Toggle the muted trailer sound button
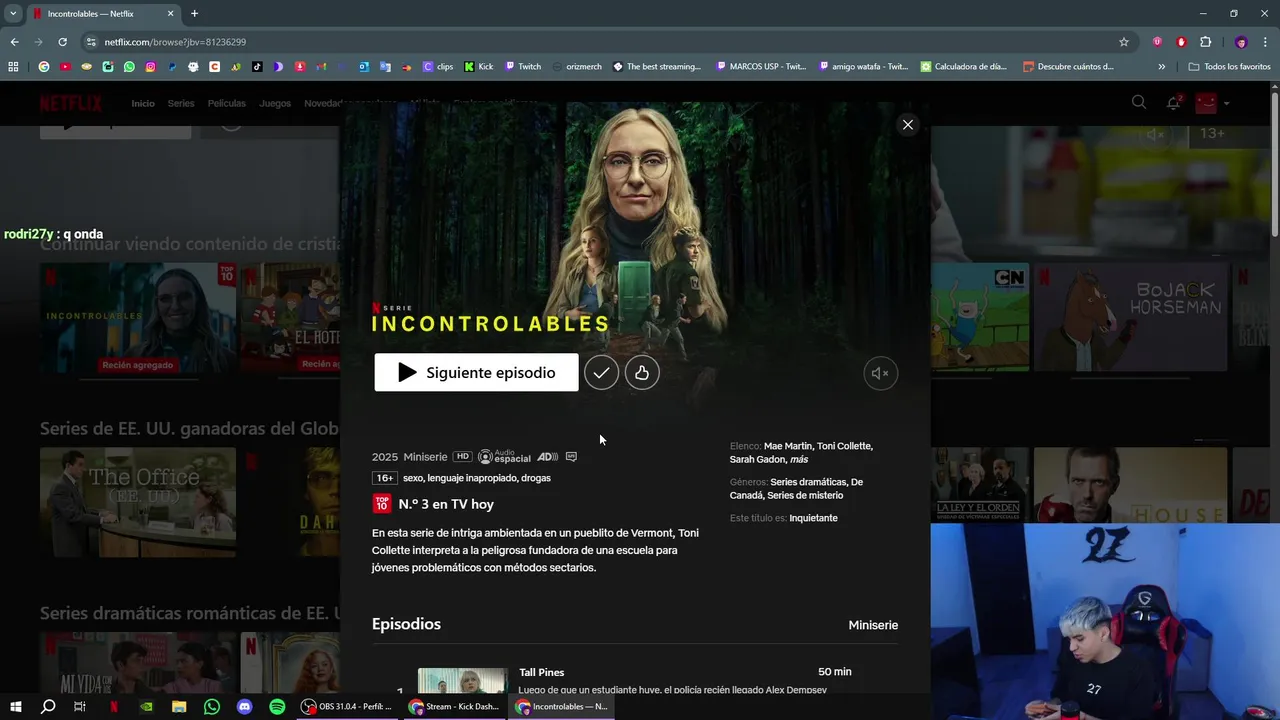Viewport: 1280px width, 720px height. coord(880,373)
